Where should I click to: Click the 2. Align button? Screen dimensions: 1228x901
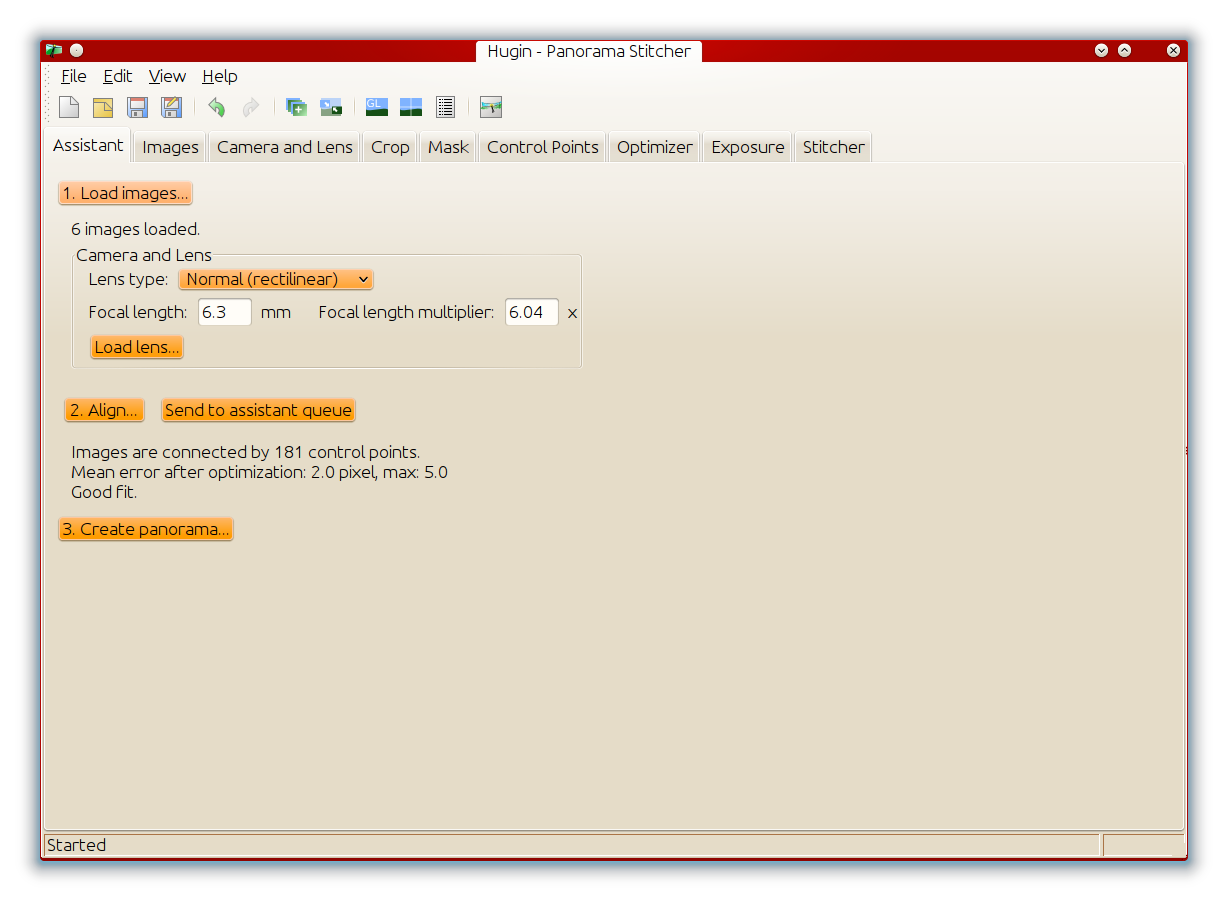[104, 410]
